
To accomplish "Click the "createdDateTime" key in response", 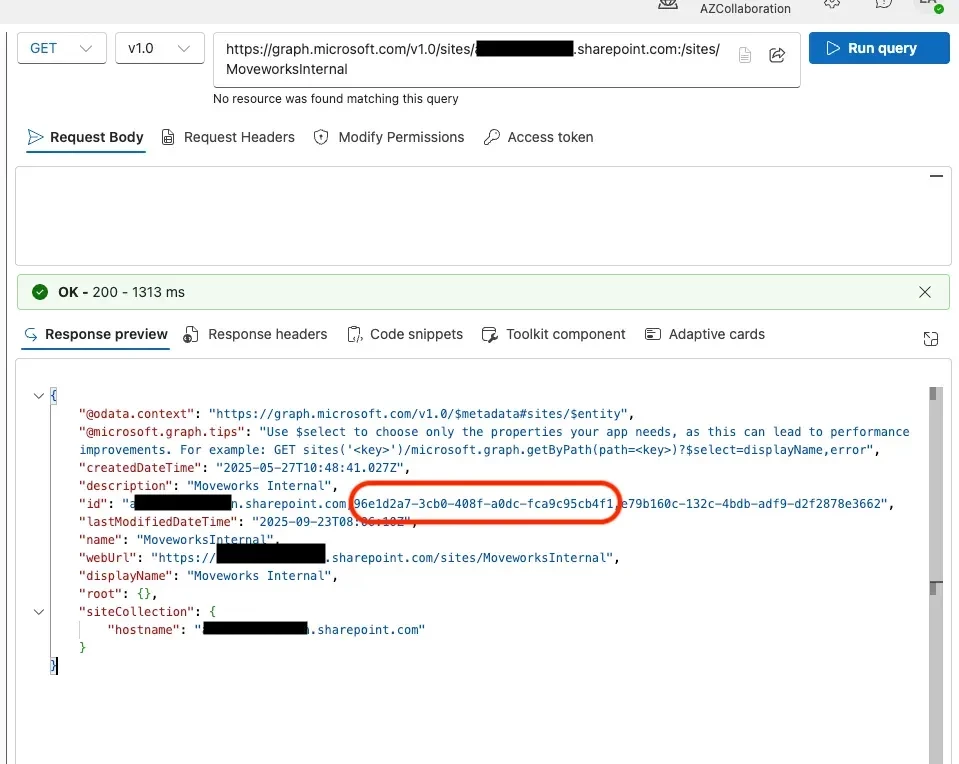I will (143, 468).
